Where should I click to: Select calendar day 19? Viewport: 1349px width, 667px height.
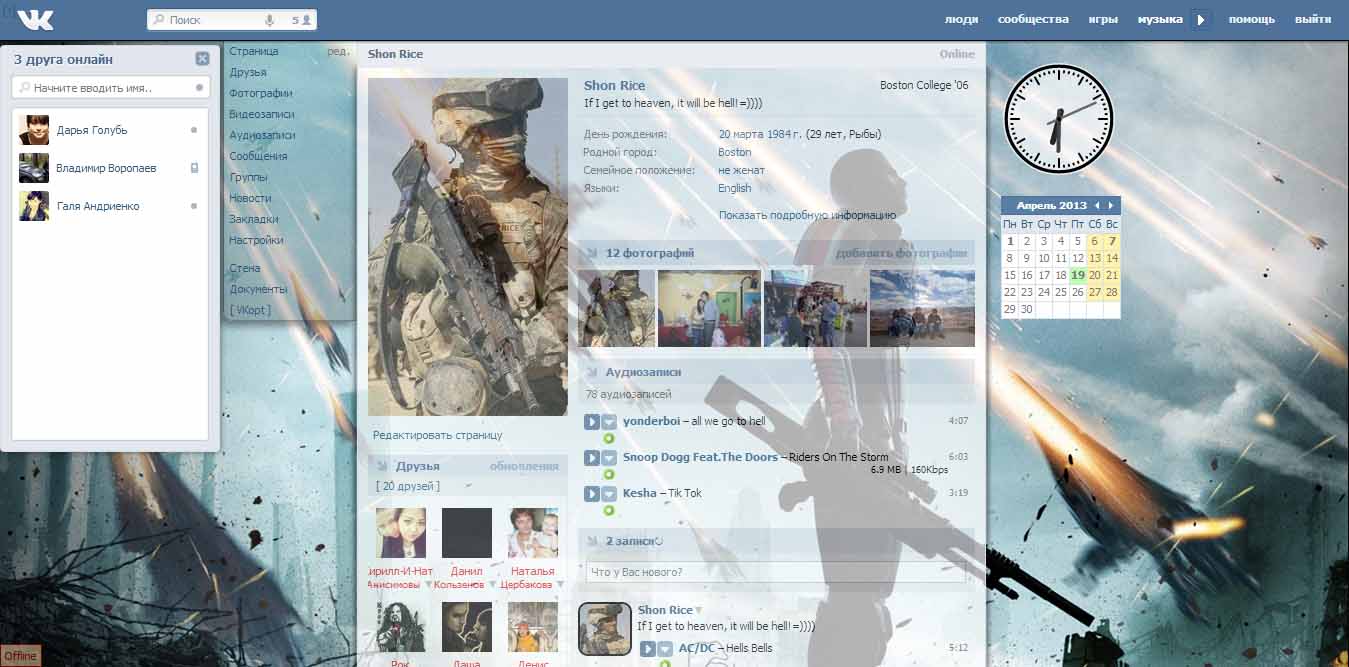point(1077,275)
